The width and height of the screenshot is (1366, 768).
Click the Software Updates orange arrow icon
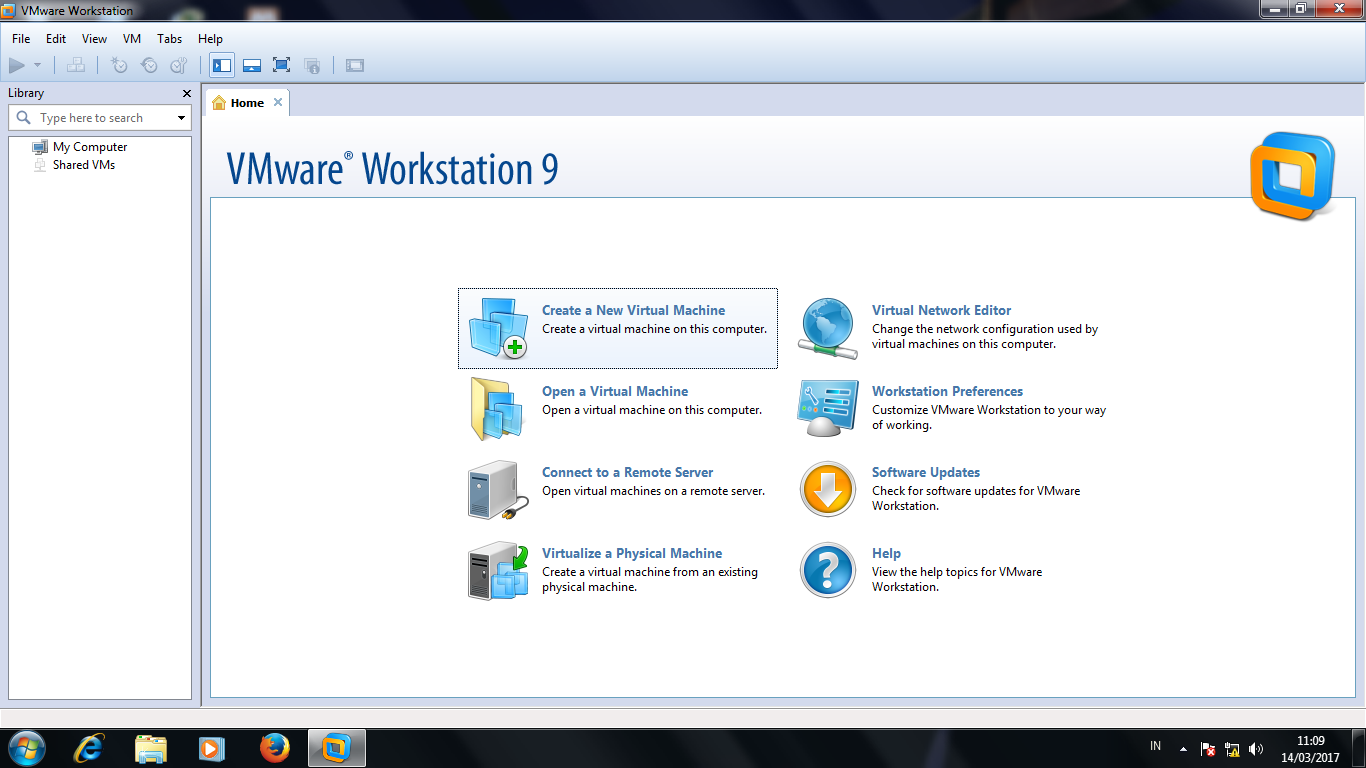(828, 490)
